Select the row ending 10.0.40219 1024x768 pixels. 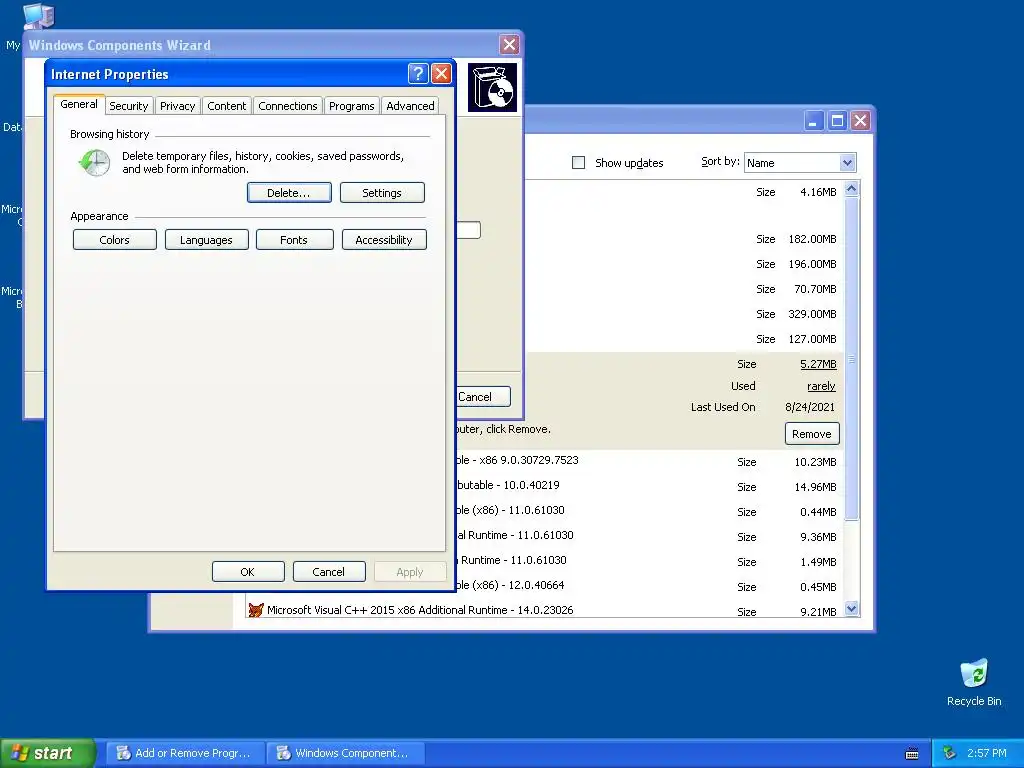tap(650, 486)
